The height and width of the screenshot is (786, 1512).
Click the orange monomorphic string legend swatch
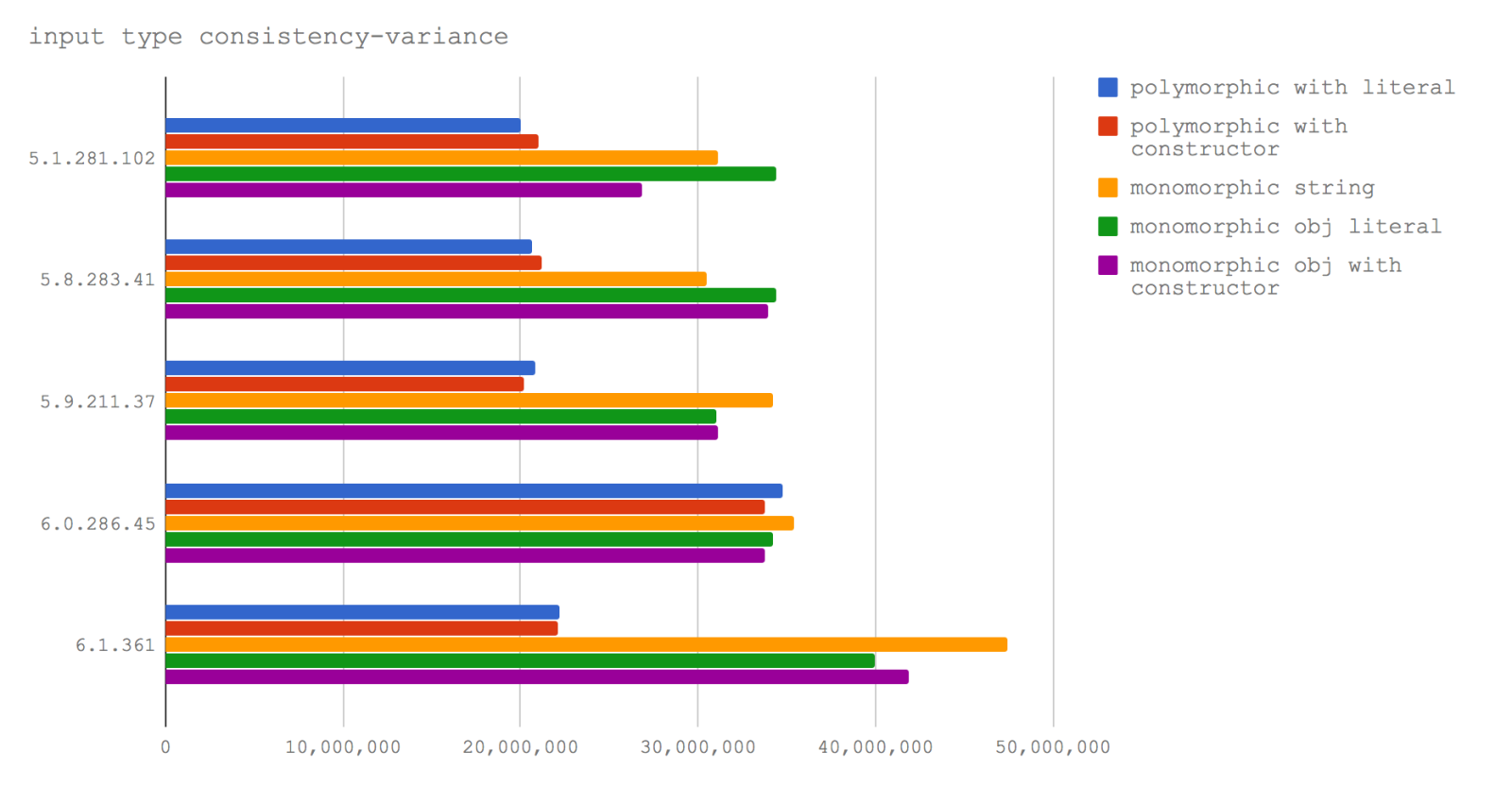(x=1108, y=188)
